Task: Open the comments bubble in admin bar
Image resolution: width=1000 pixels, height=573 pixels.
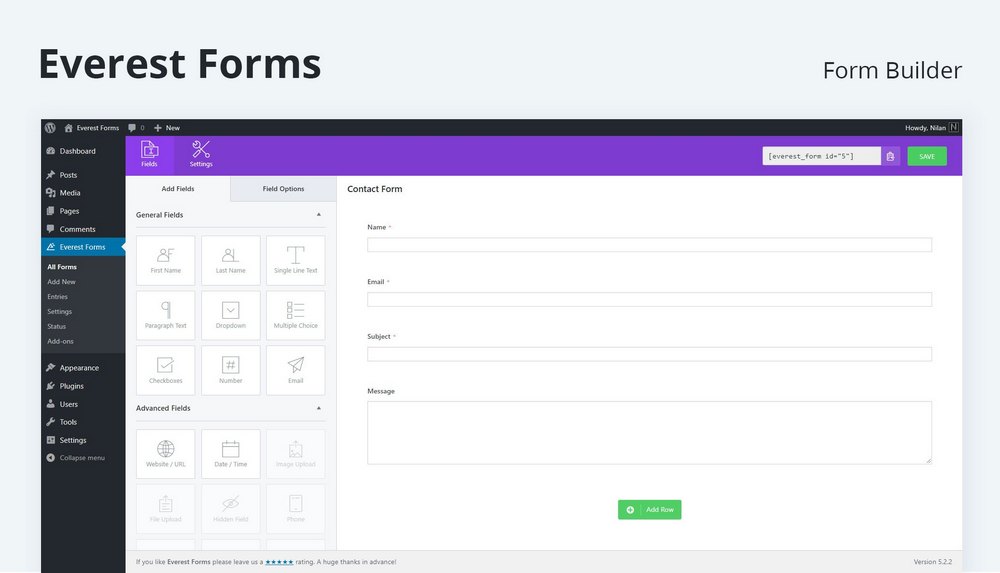Action: pos(136,128)
